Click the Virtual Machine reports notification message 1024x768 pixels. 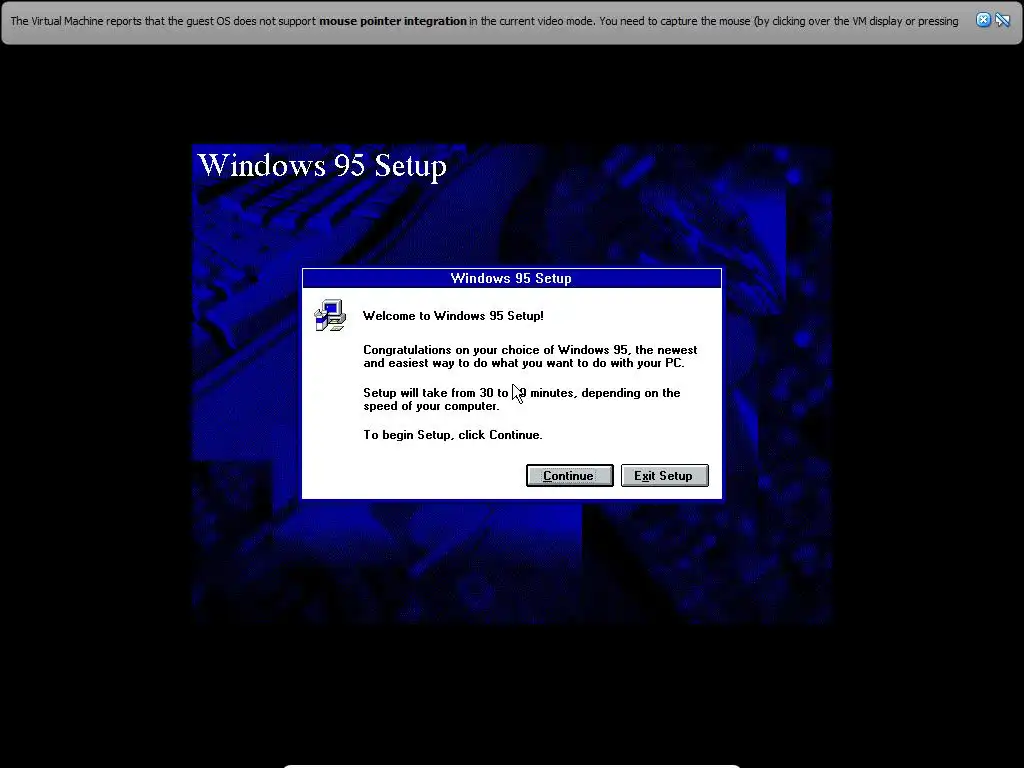tap(484, 21)
